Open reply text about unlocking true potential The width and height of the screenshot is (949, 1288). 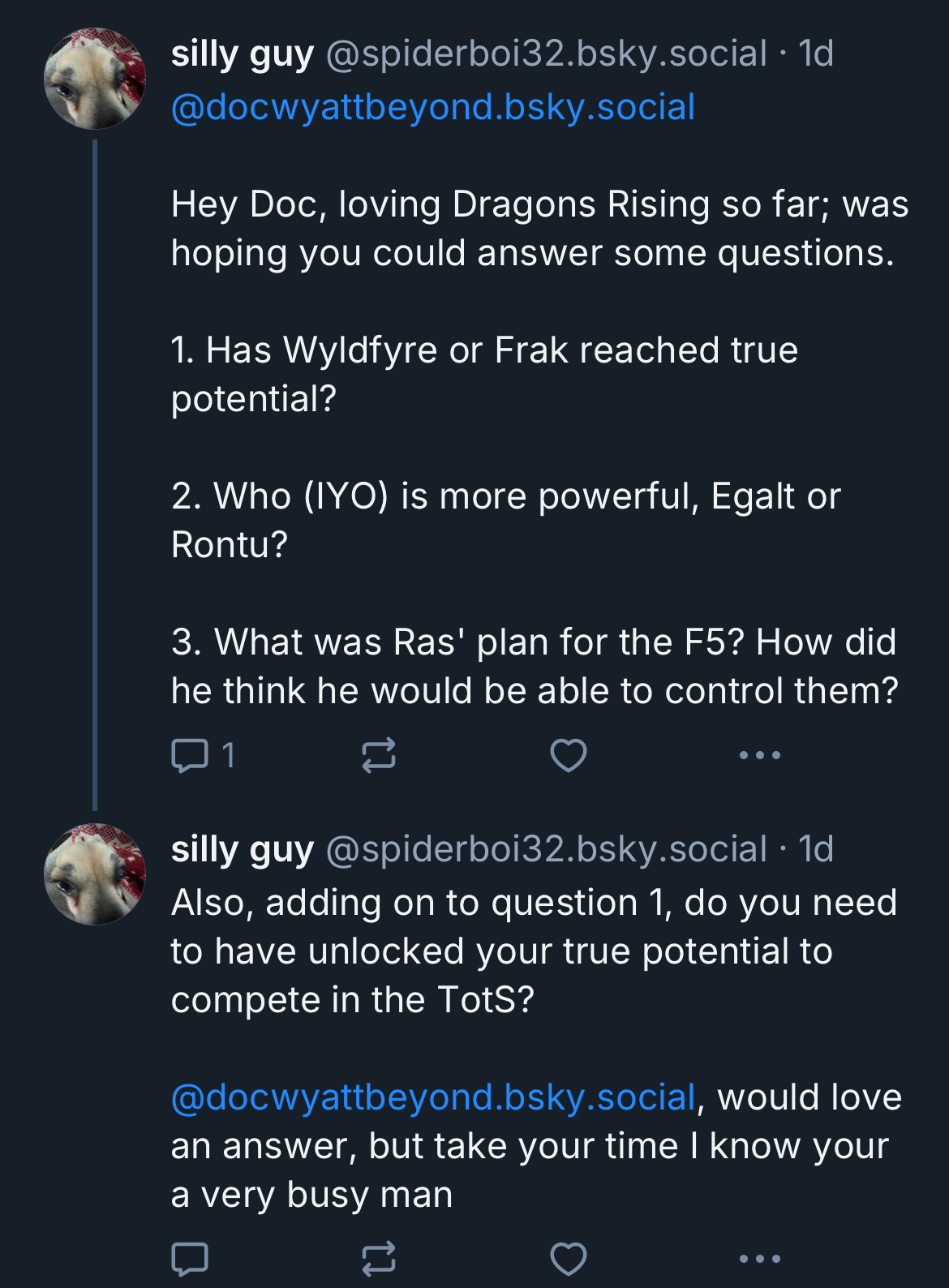coord(534,951)
